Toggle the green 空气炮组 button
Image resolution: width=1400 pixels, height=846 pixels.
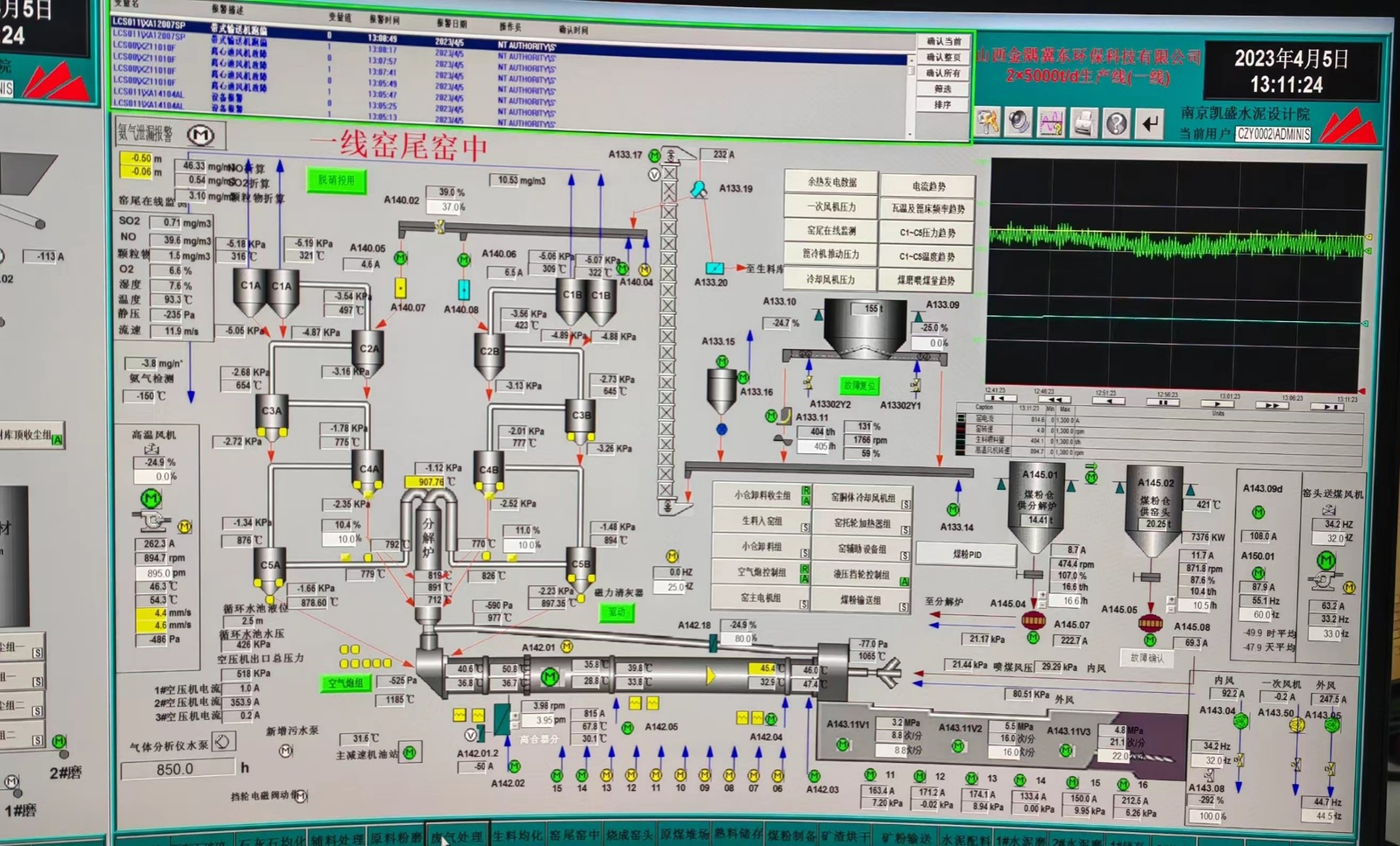point(345,683)
